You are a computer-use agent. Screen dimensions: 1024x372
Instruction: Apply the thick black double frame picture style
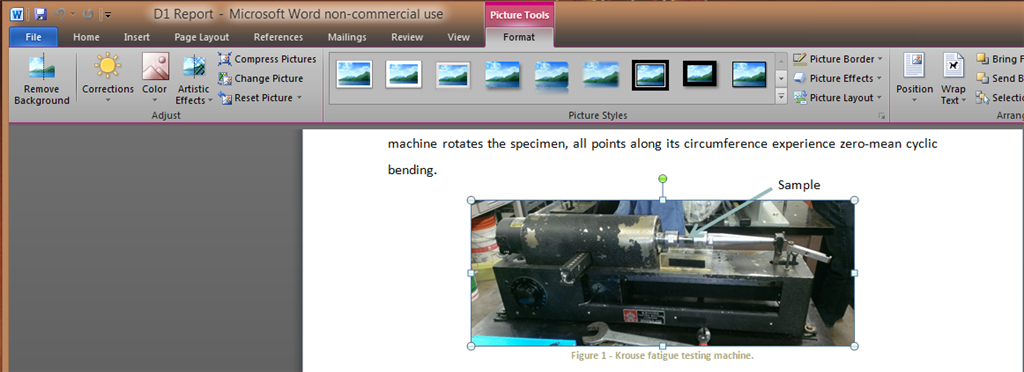(x=650, y=74)
